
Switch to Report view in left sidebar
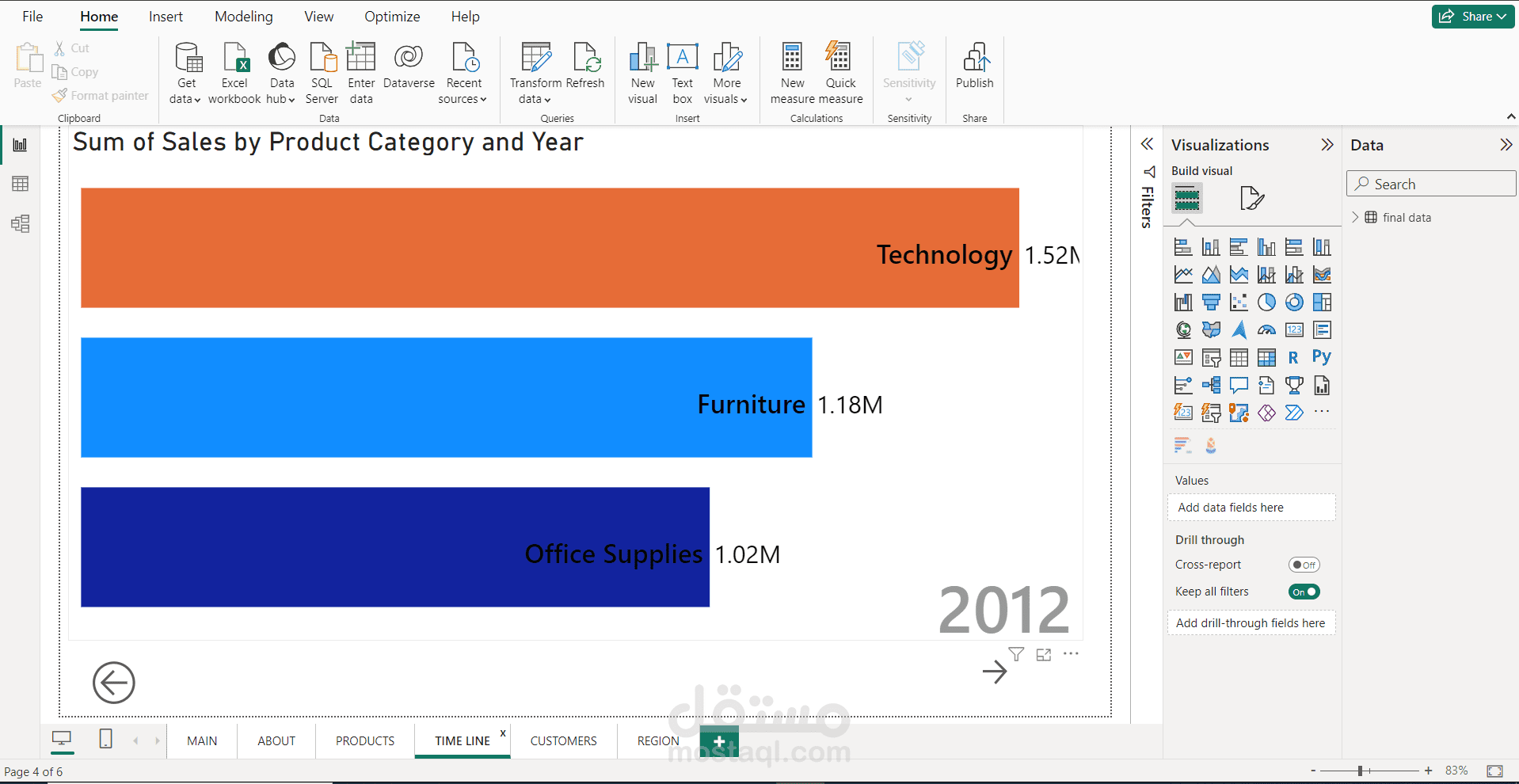click(21, 145)
